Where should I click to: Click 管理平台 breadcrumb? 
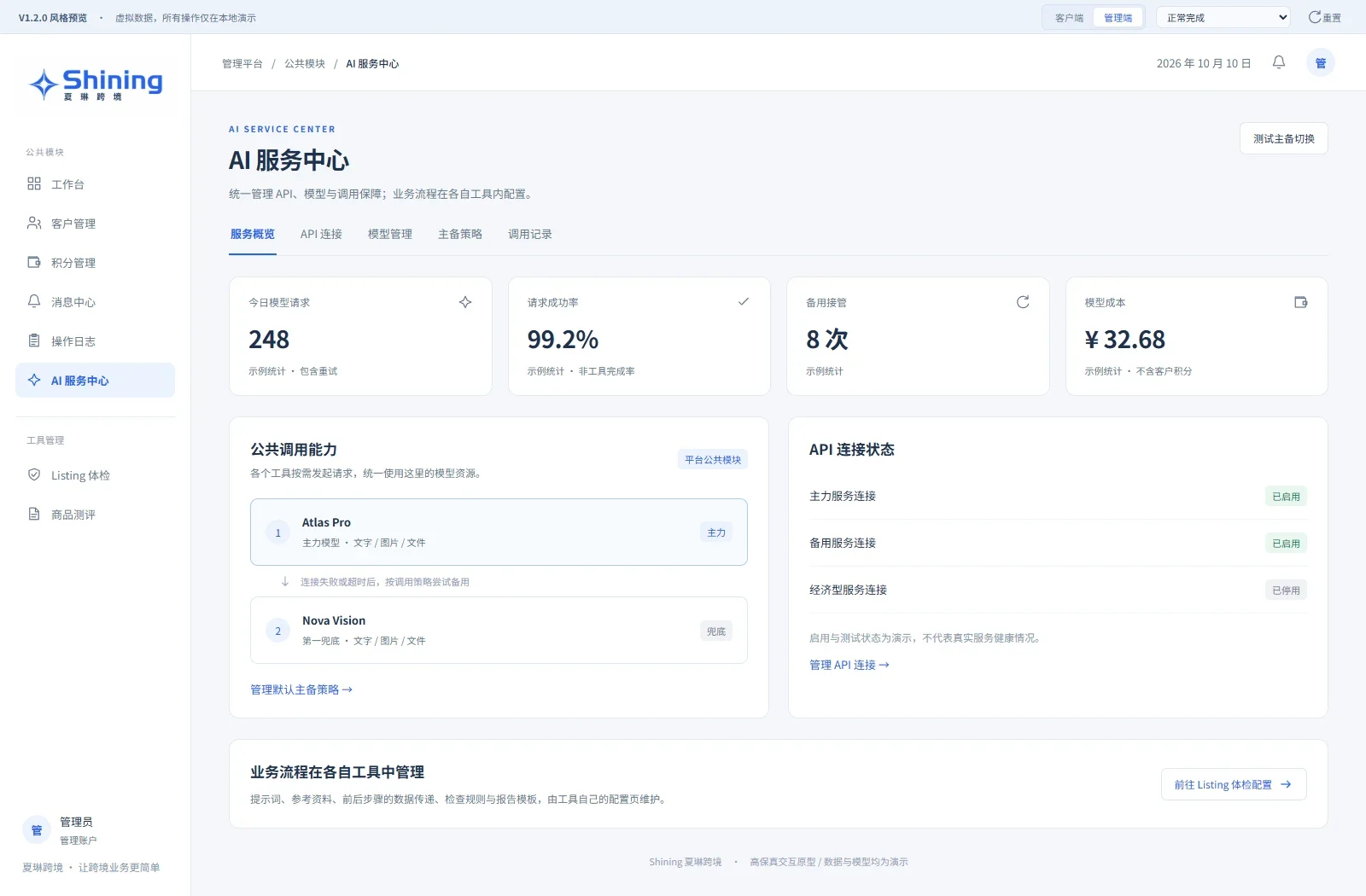pos(242,63)
